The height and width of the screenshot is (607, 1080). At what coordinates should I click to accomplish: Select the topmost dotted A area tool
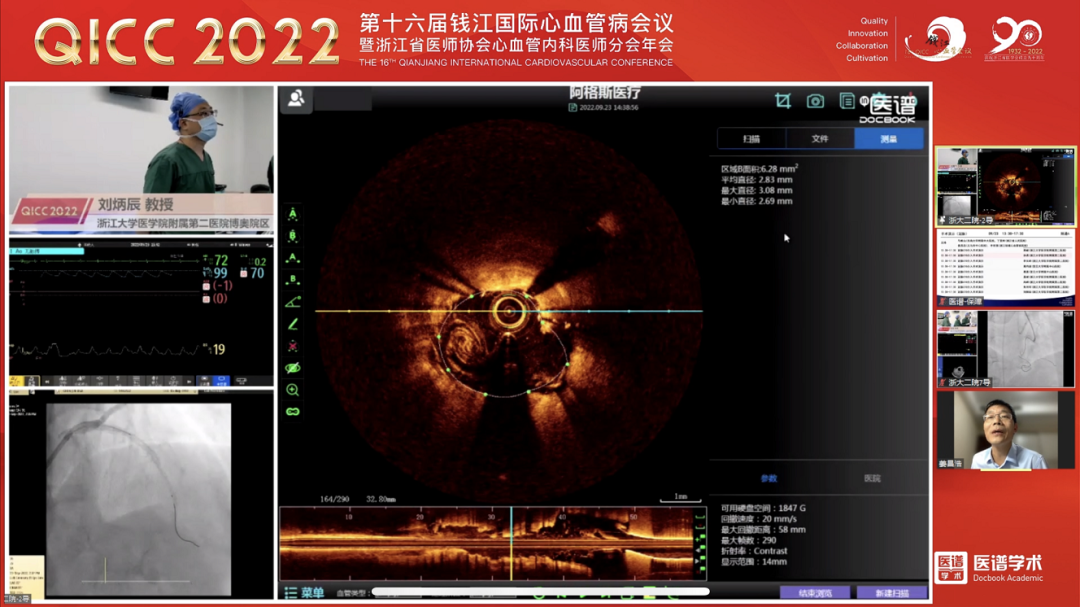[293, 214]
